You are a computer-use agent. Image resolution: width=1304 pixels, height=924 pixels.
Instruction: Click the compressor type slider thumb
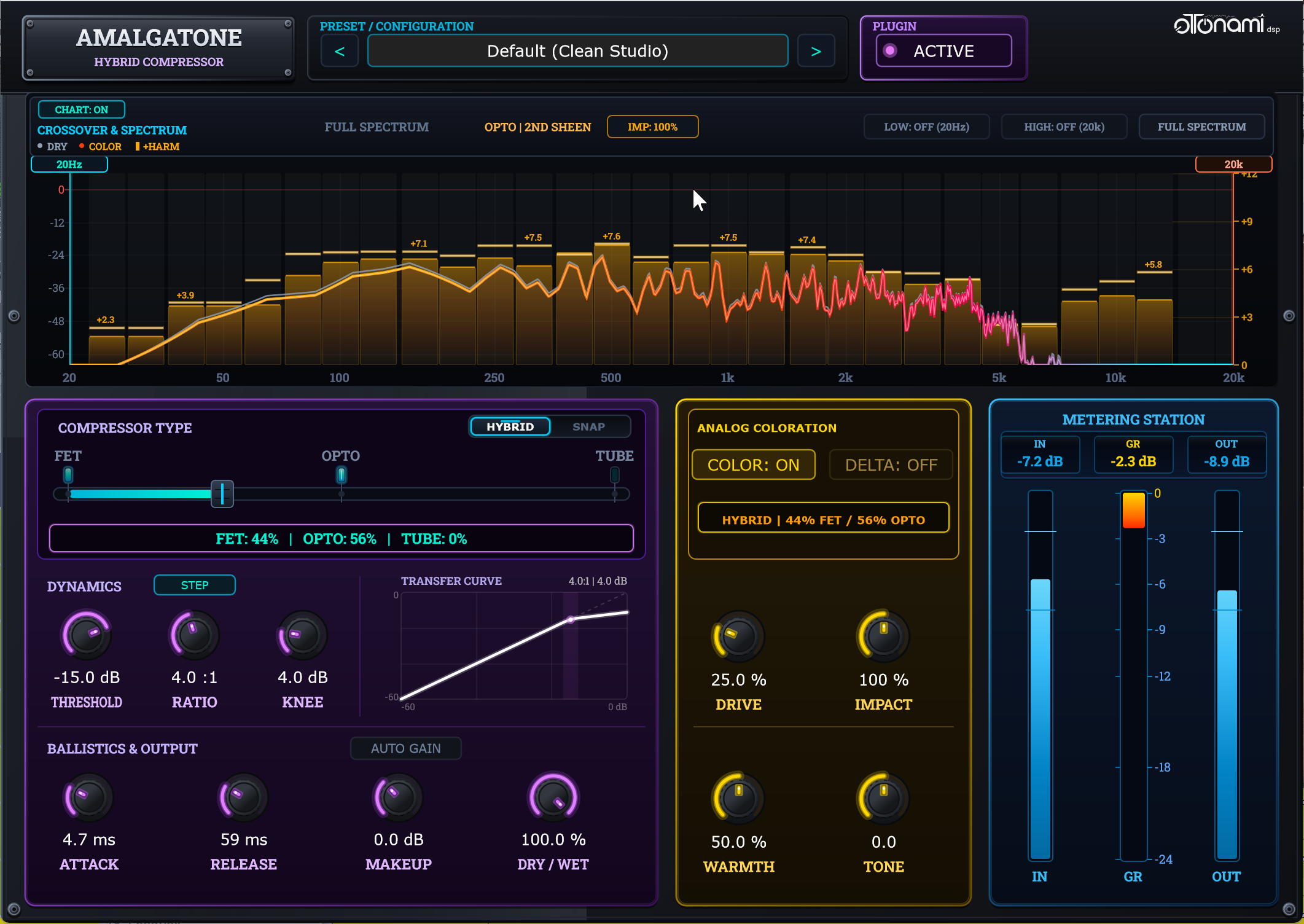[222, 494]
